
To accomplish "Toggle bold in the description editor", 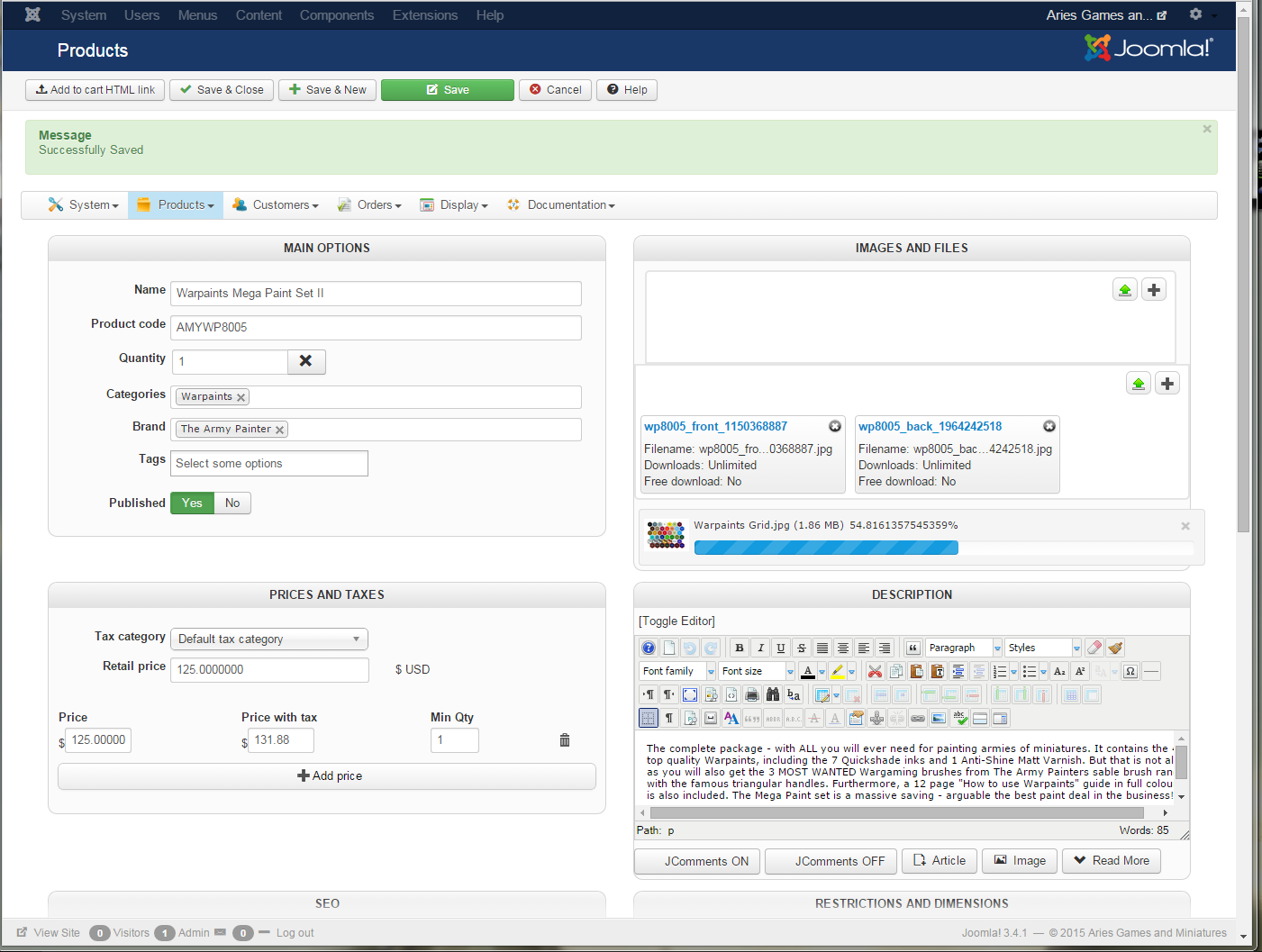I will [740, 648].
